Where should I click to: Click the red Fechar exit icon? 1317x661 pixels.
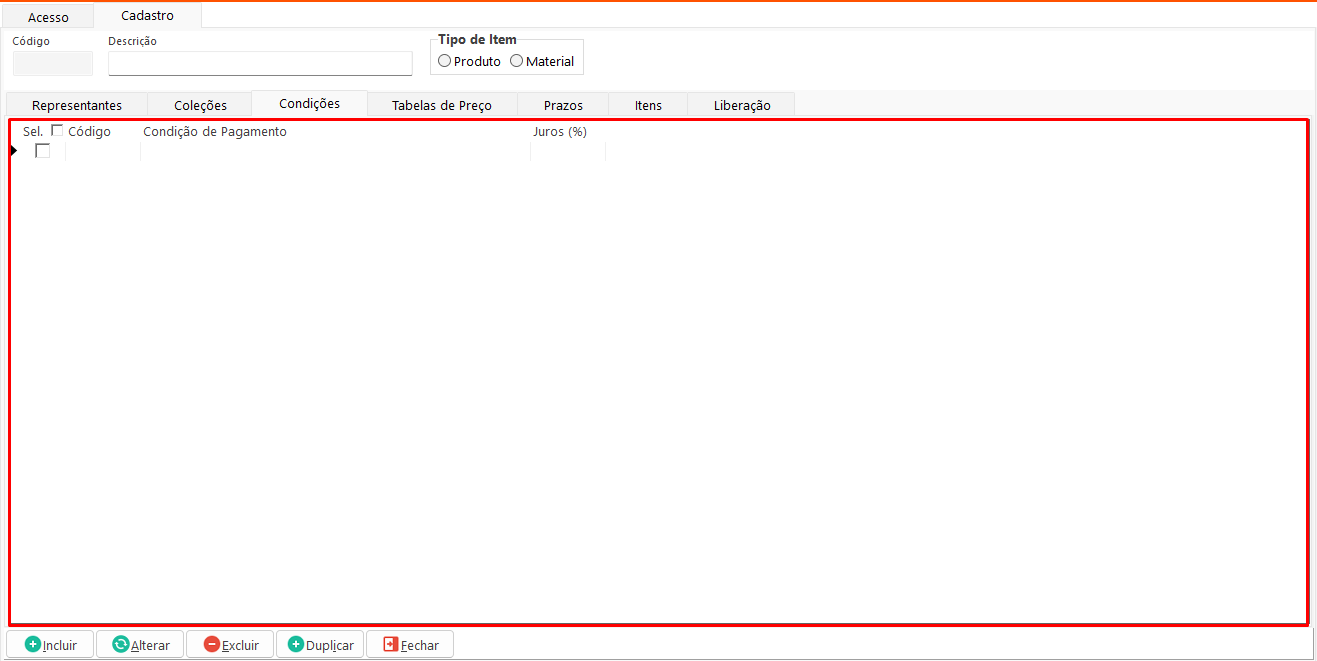pyautogui.click(x=390, y=645)
